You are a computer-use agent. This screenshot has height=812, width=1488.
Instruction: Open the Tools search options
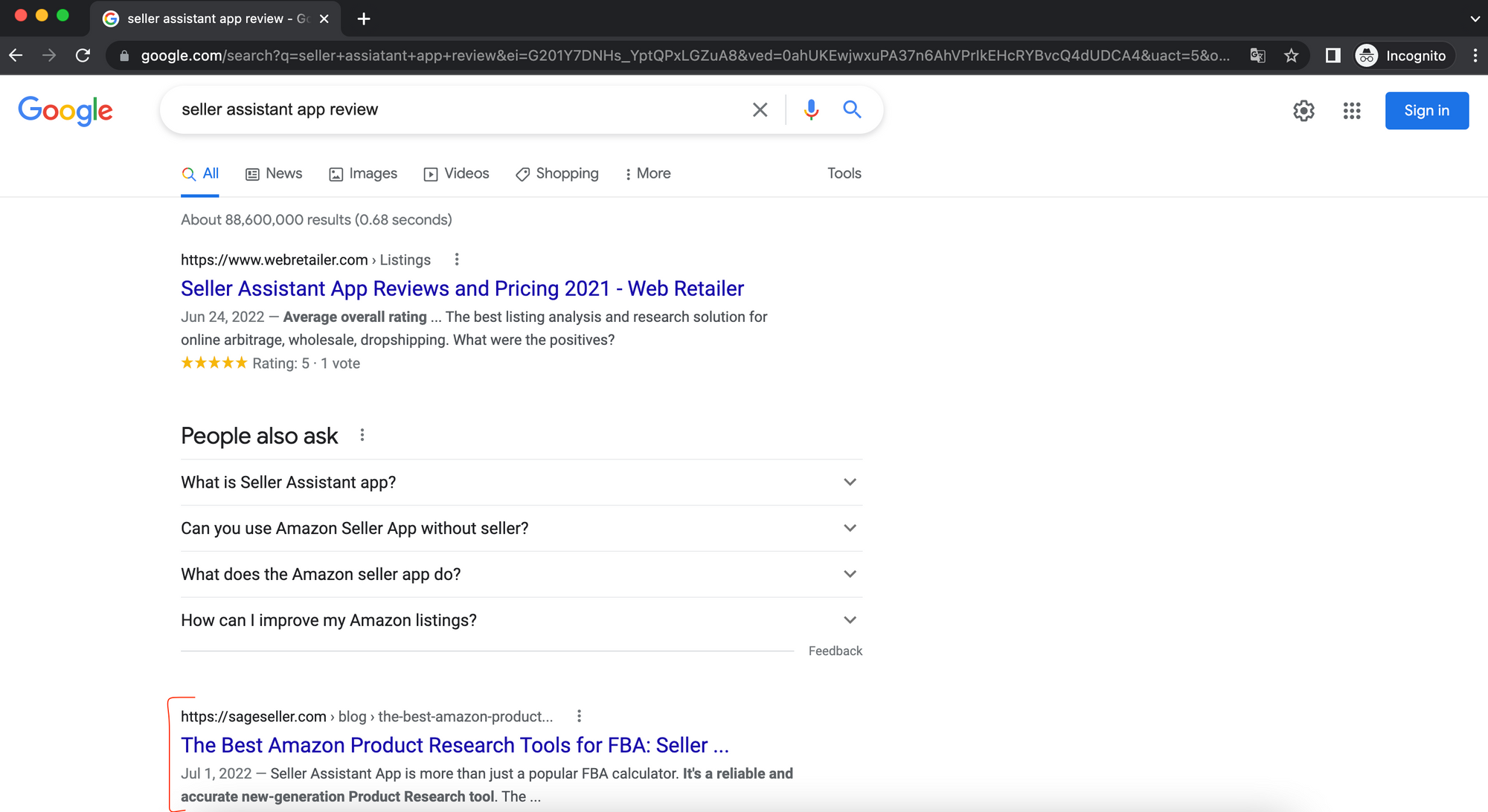pyautogui.click(x=844, y=173)
